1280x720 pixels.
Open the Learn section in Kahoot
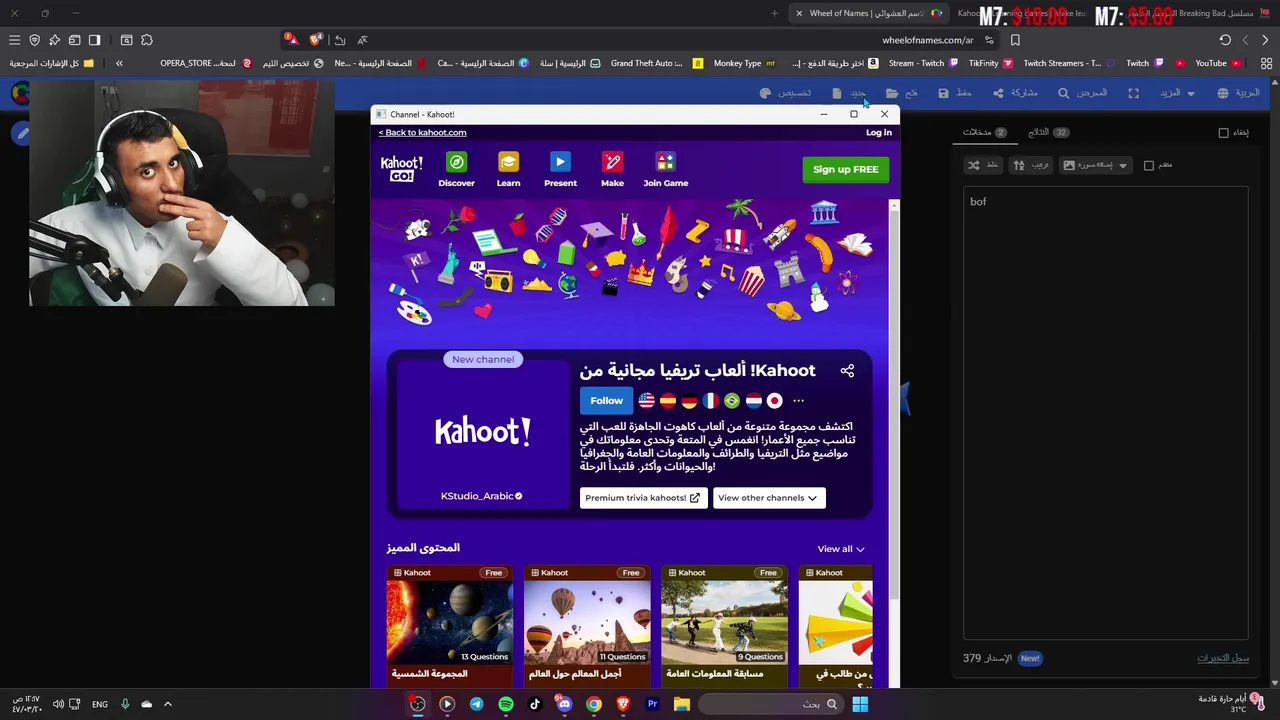(508, 169)
